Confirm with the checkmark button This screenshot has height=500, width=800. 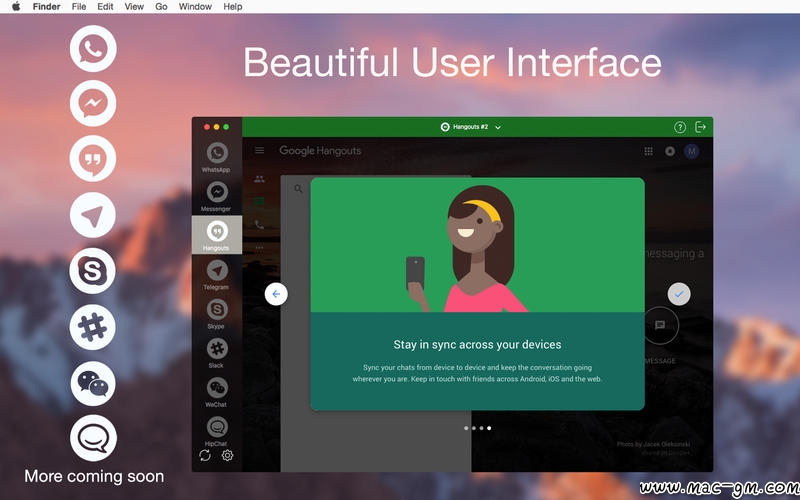[x=679, y=294]
